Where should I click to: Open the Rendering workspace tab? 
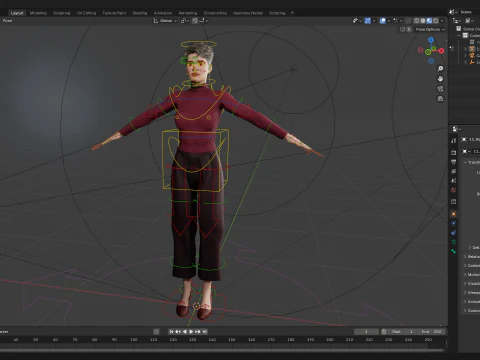click(x=188, y=13)
